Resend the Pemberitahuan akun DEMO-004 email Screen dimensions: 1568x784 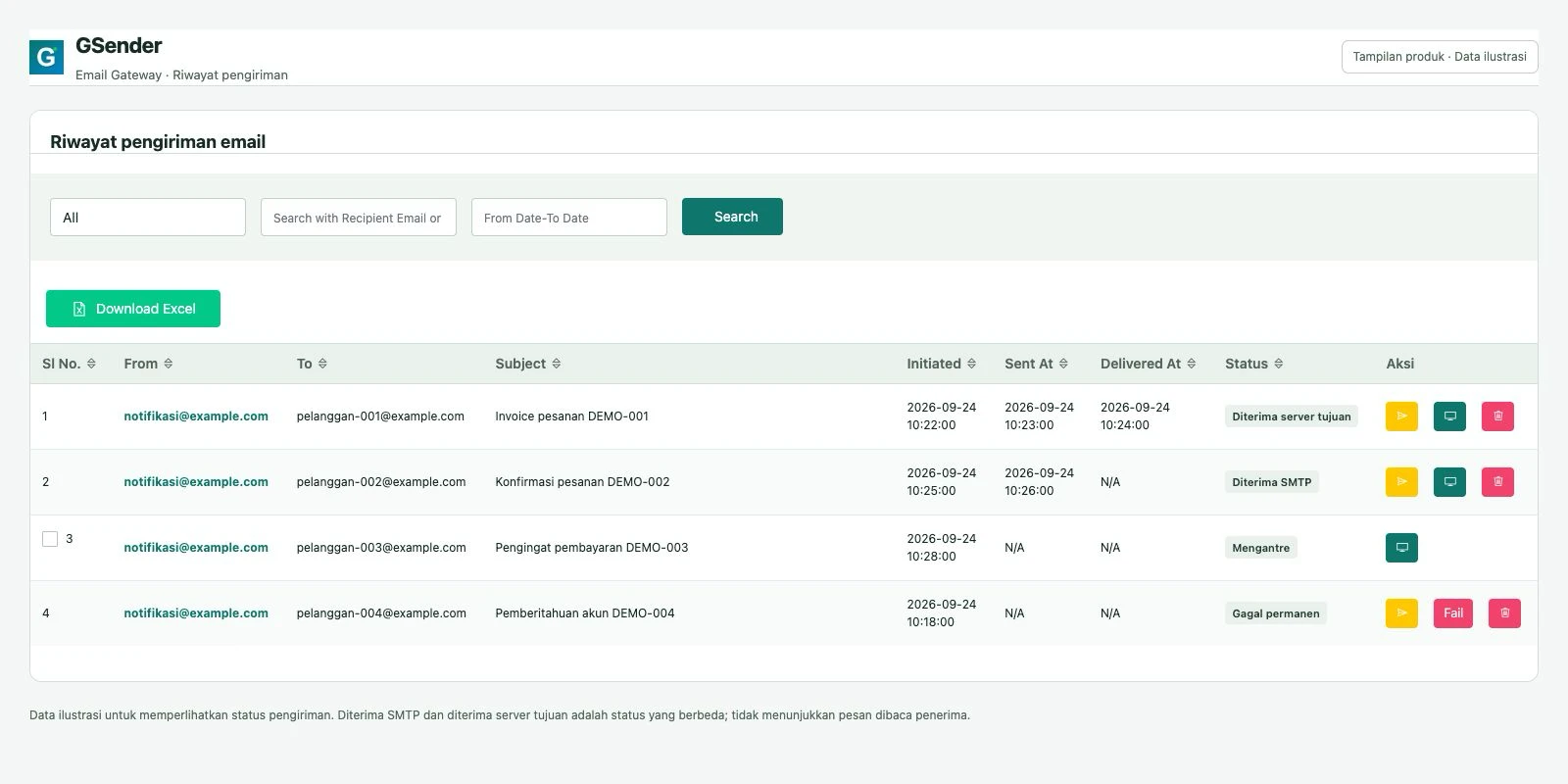click(1401, 613)
